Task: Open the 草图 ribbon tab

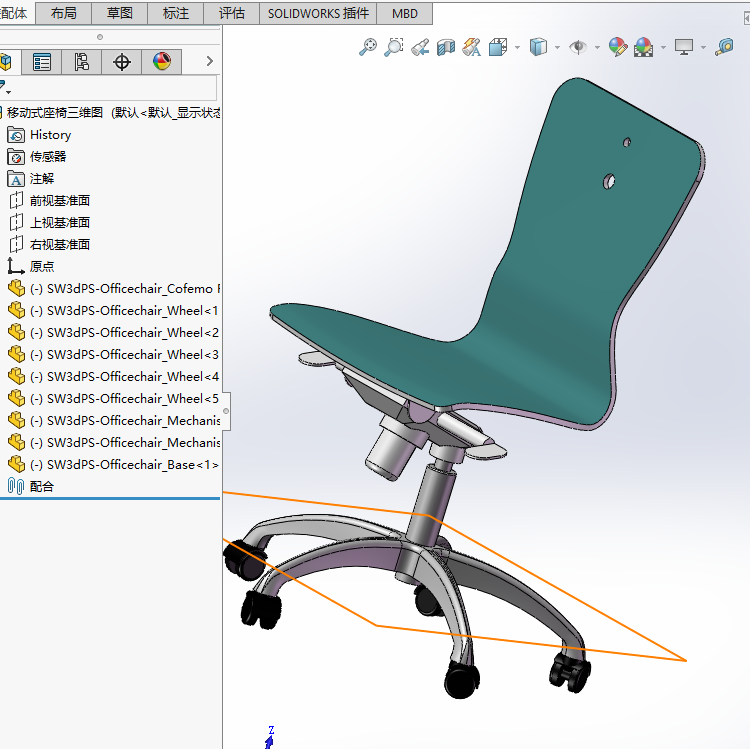Action: pos(120,13)
